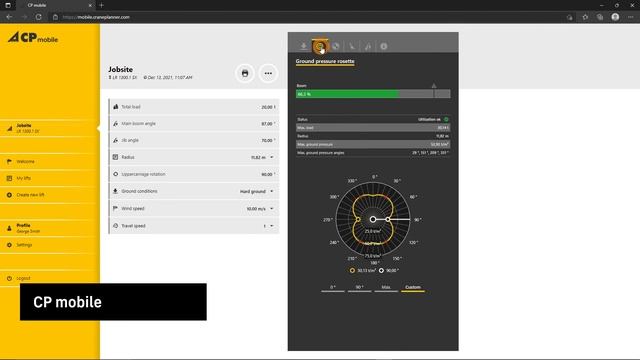Image resolution: width=640 pixels, height=360 pixels.
Task: Click the Boom utilization green progress bar
Action: [x=347, y=94]
